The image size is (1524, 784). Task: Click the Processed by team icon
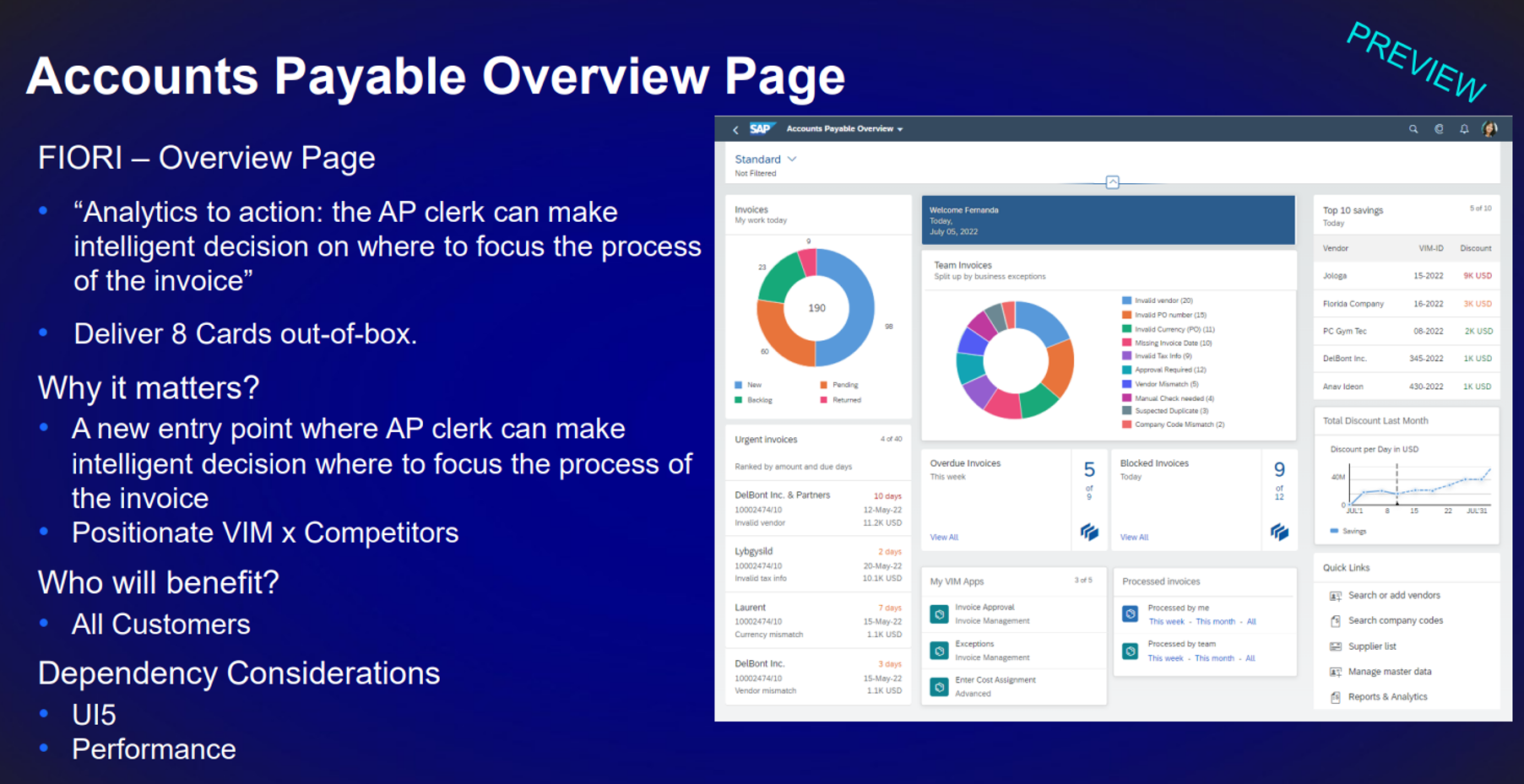coord(1130,651)
